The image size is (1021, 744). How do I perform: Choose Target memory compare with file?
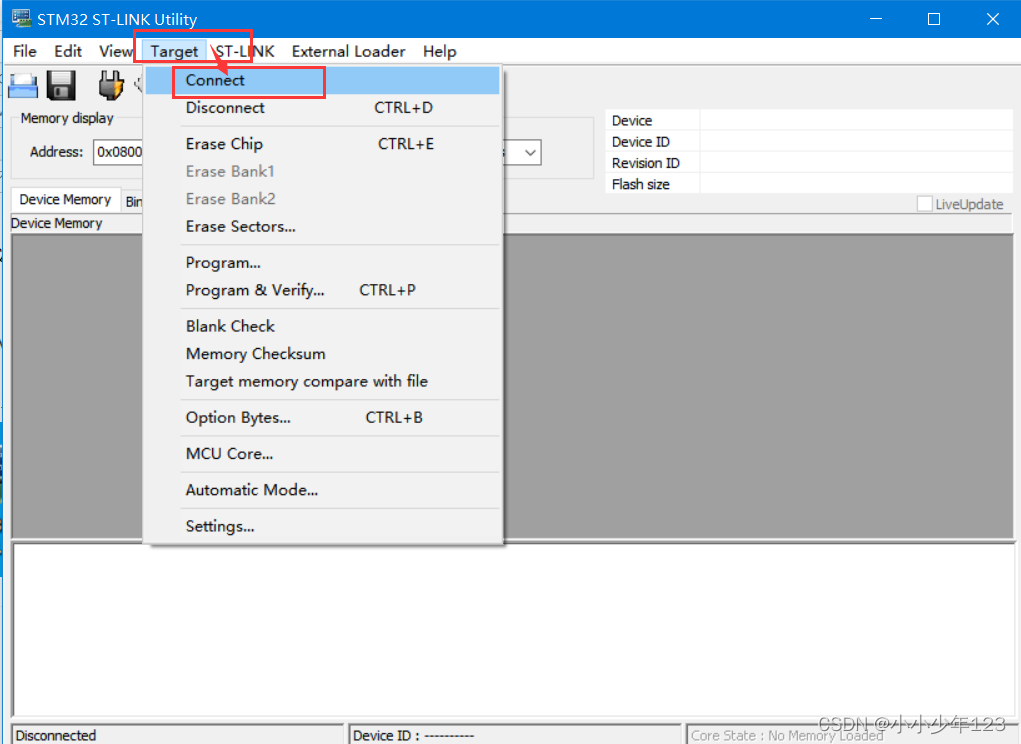point(322,381)
